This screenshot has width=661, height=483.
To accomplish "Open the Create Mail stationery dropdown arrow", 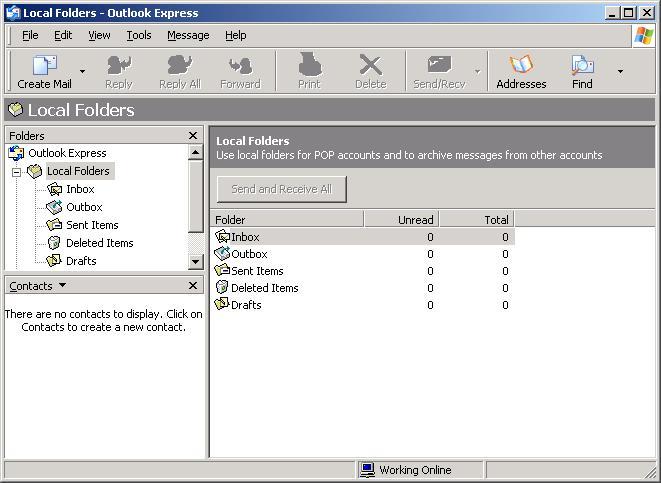I will (x=82, y=71).
